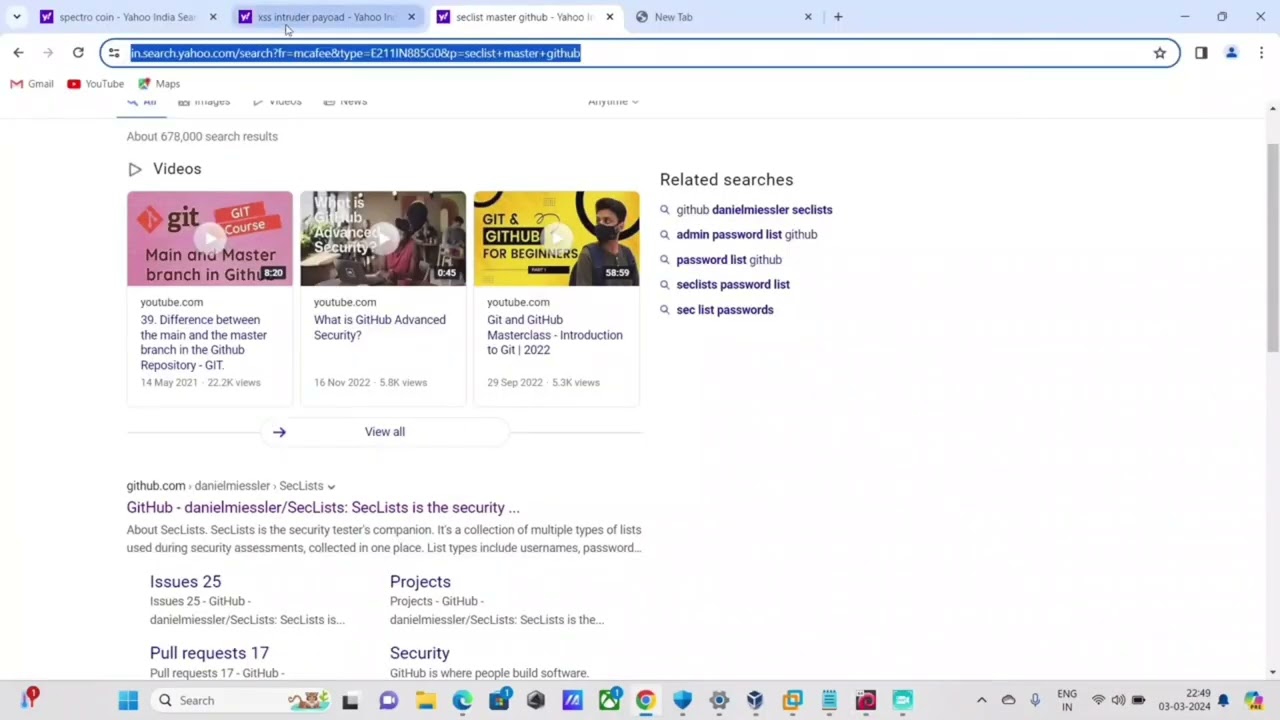The image size is (1280, 720).
Task: Open the tab search dropdown arrow
Action: click(17, 17)
